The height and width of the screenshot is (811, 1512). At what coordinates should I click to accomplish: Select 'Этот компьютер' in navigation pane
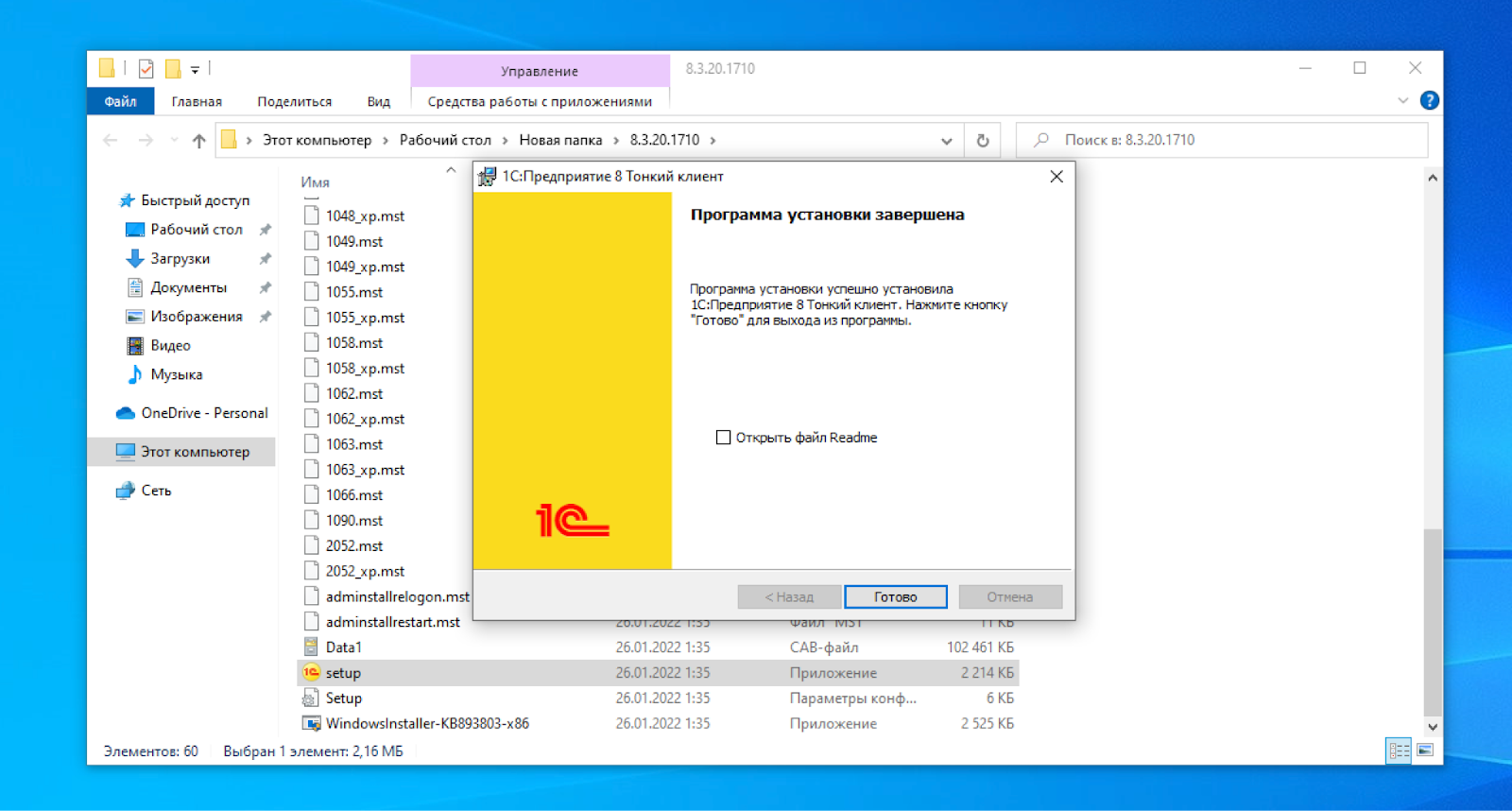tap(182, 452)
